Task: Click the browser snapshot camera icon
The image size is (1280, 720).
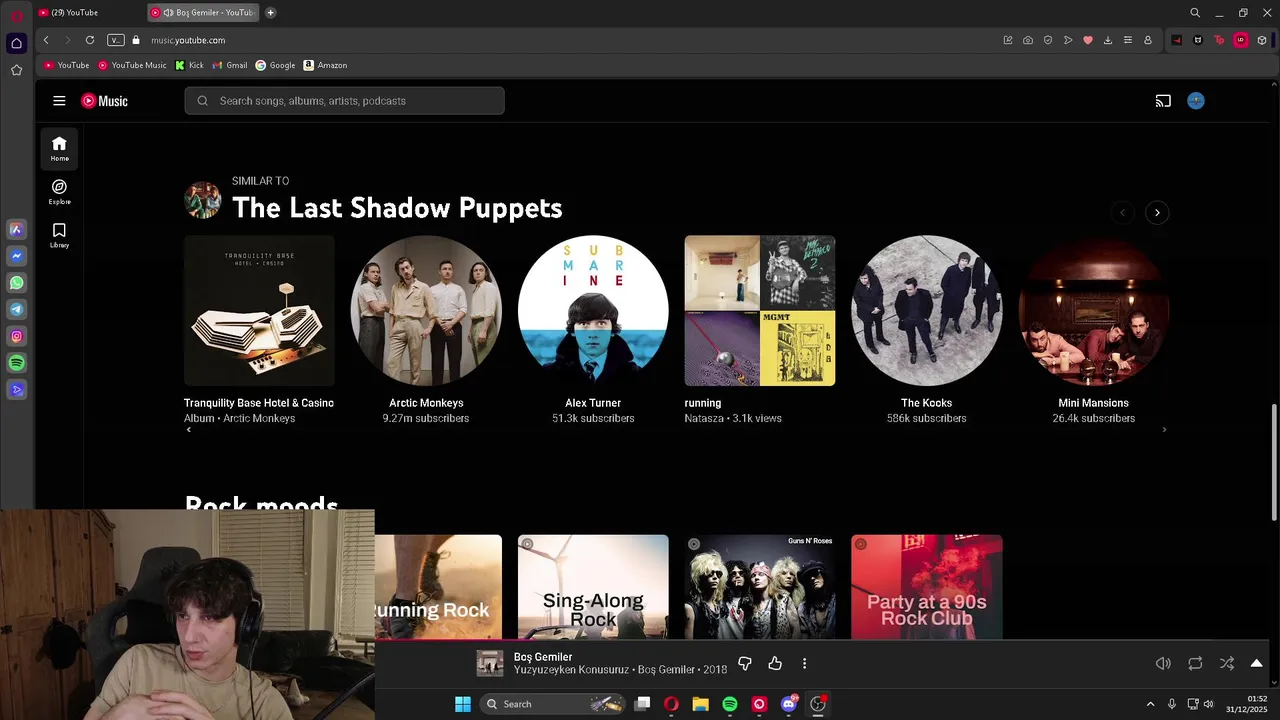Action: 1028,40
